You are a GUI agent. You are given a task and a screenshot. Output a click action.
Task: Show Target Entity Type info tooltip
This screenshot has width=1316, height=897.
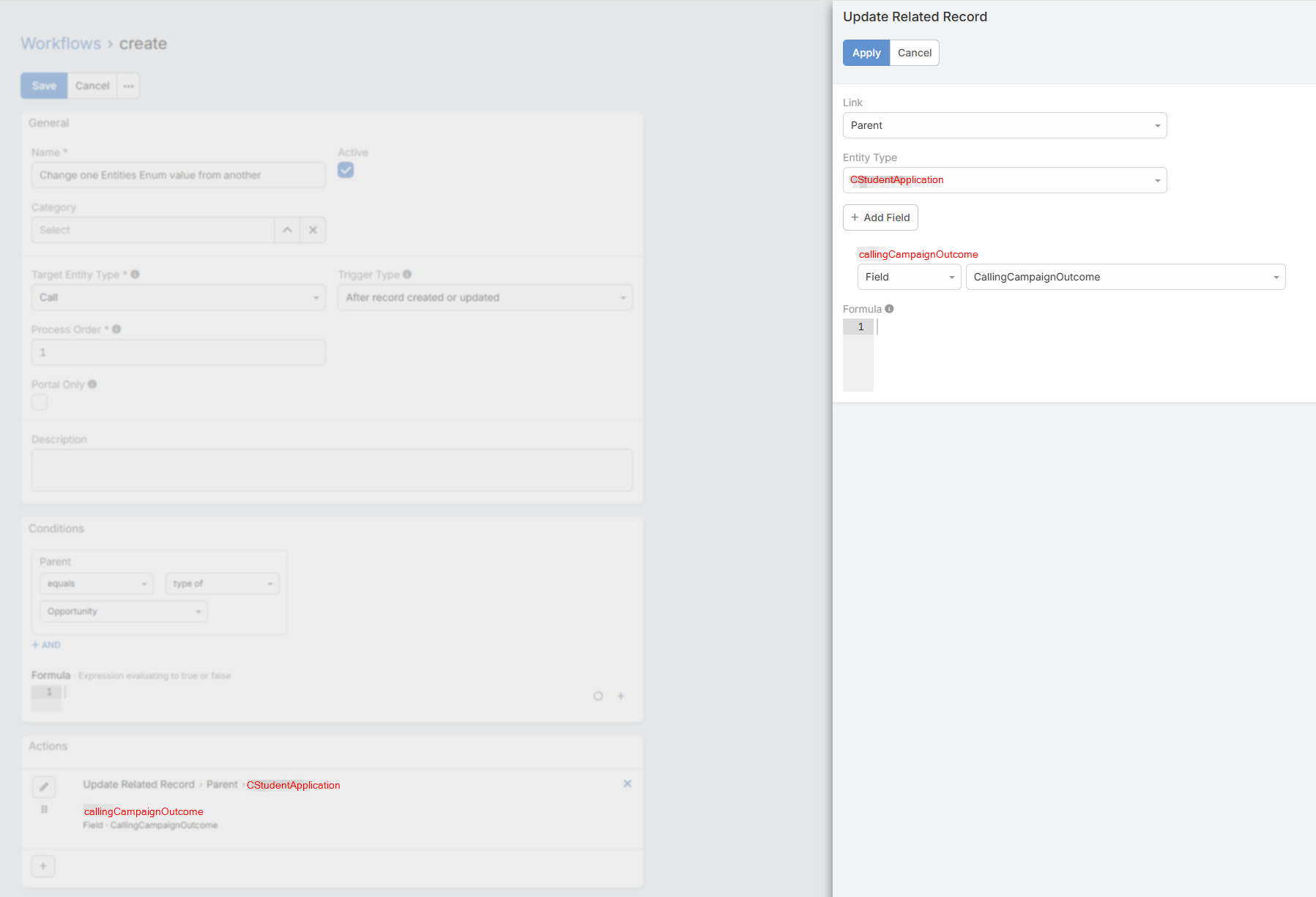[x=135, y=275]
